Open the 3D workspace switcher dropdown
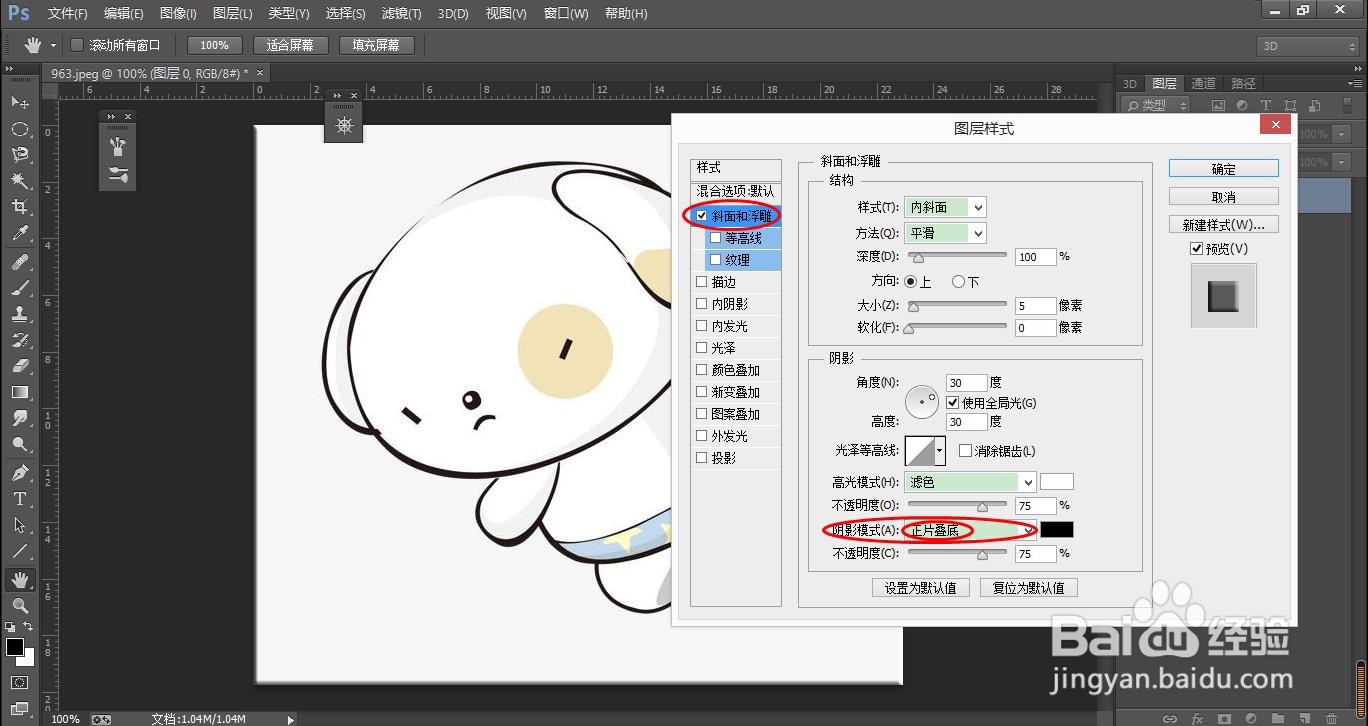 [1307, 46]
